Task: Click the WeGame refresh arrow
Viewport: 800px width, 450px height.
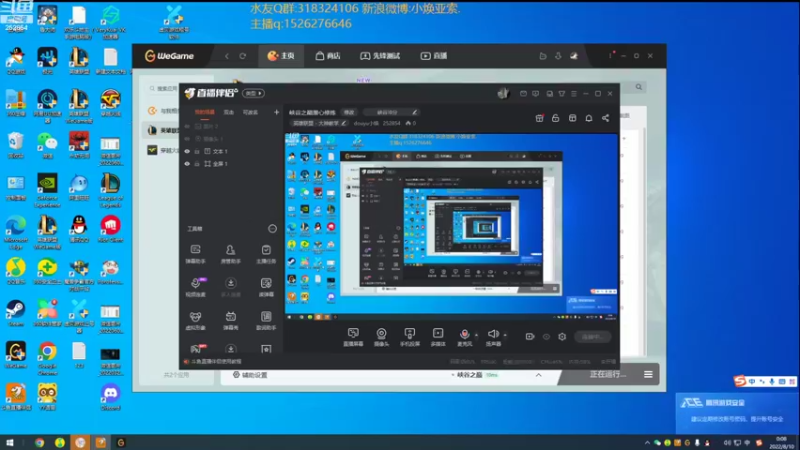Action: click(243, 56)
